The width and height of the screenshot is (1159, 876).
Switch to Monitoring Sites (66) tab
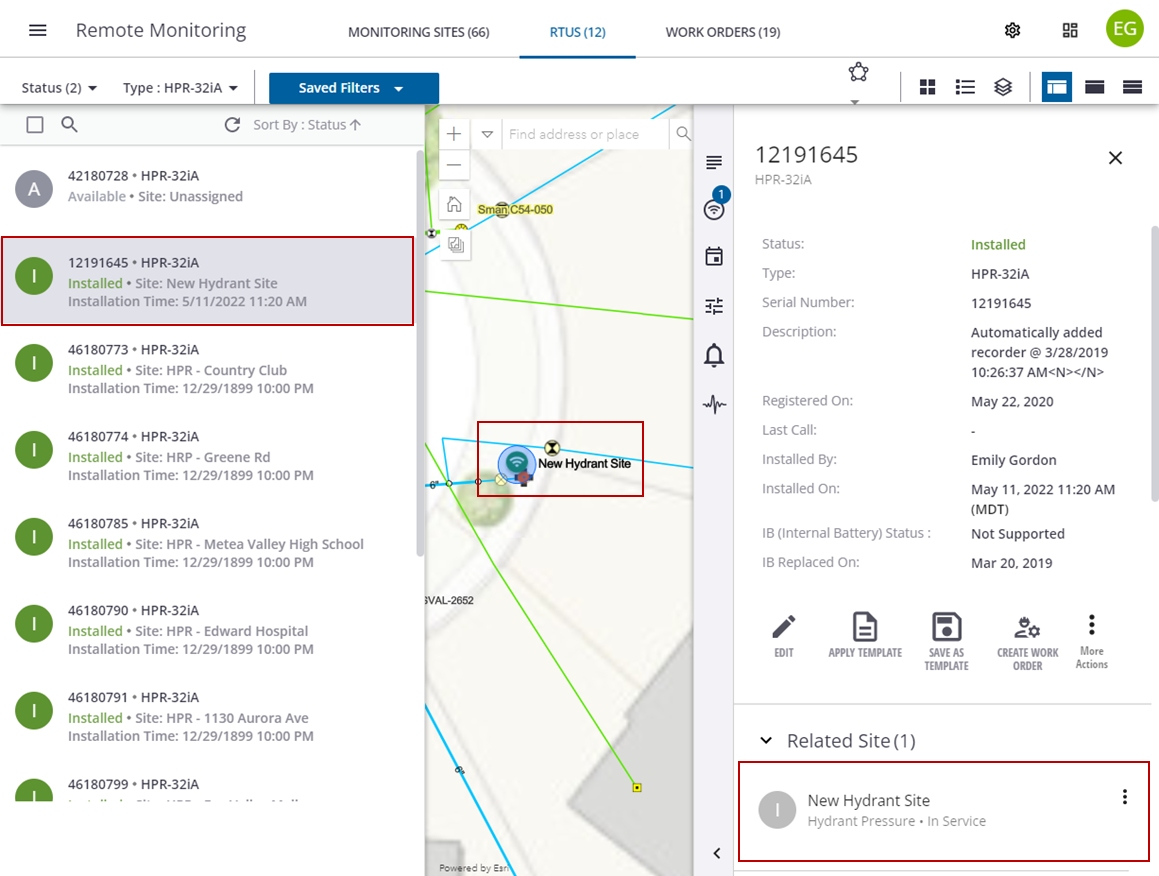click(x=418, y=32)
